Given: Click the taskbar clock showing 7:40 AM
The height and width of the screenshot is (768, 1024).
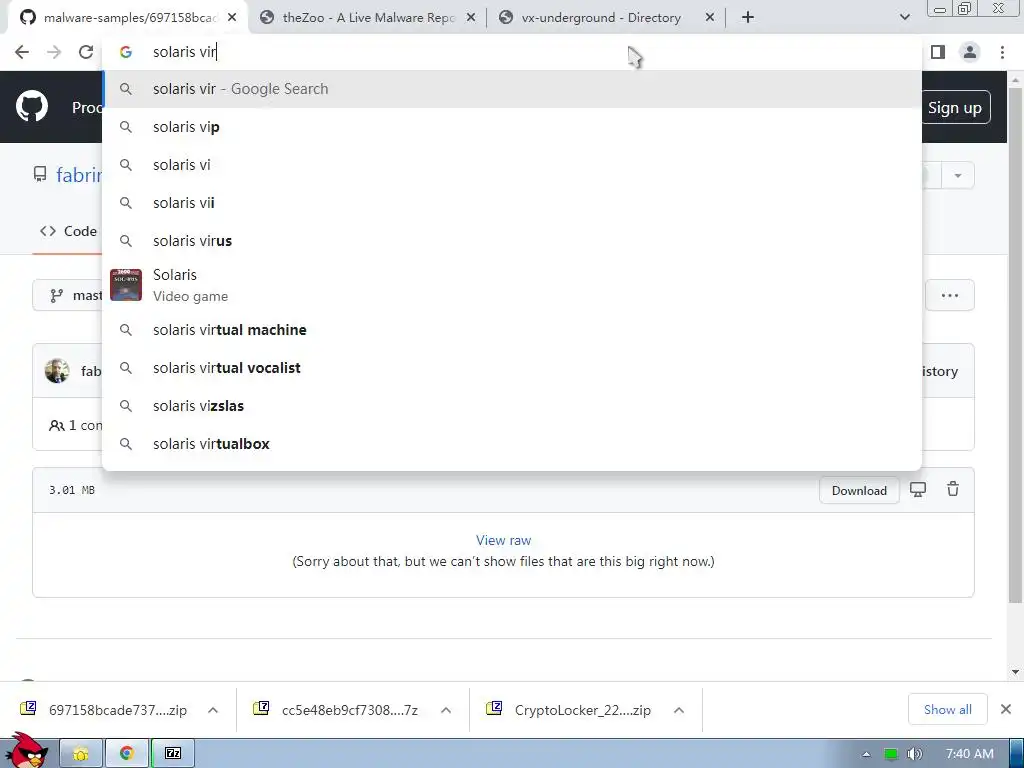Looking at the screenshot, I should [x=970, y=754].
